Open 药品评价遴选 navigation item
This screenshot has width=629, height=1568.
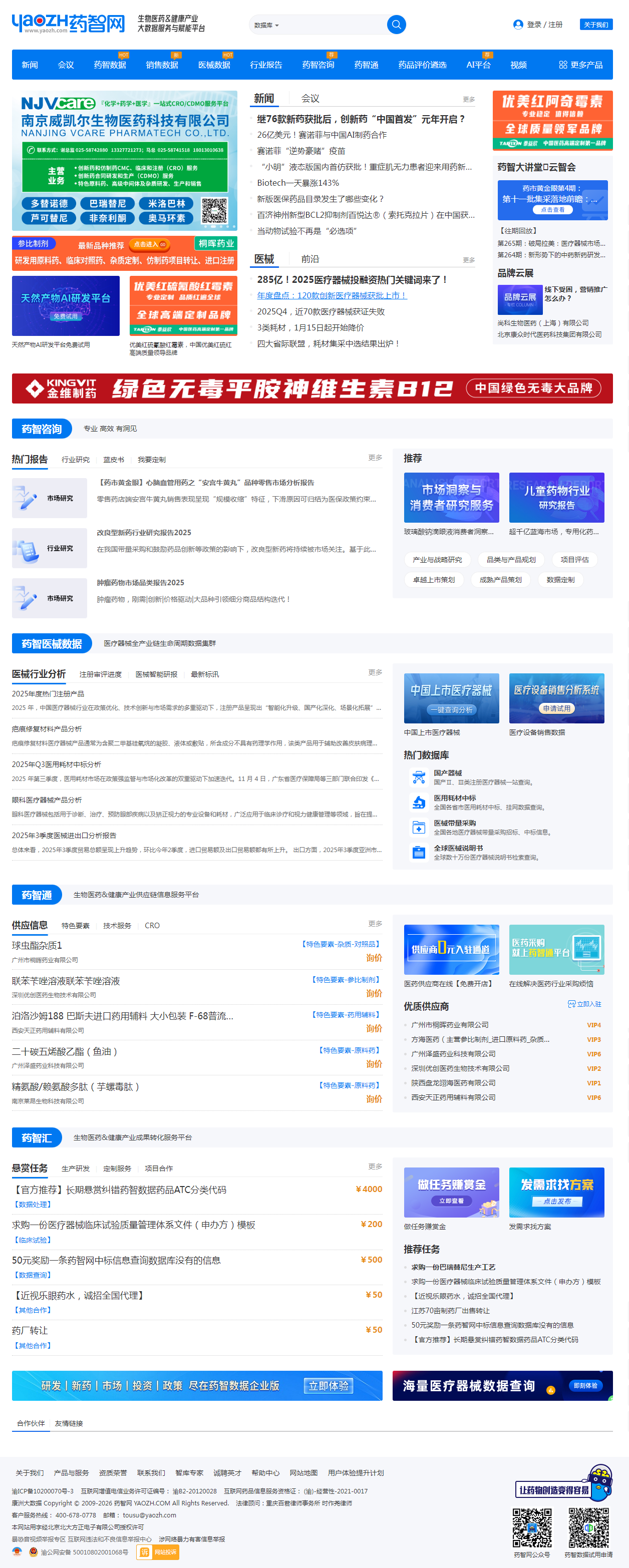pos(422,65)
